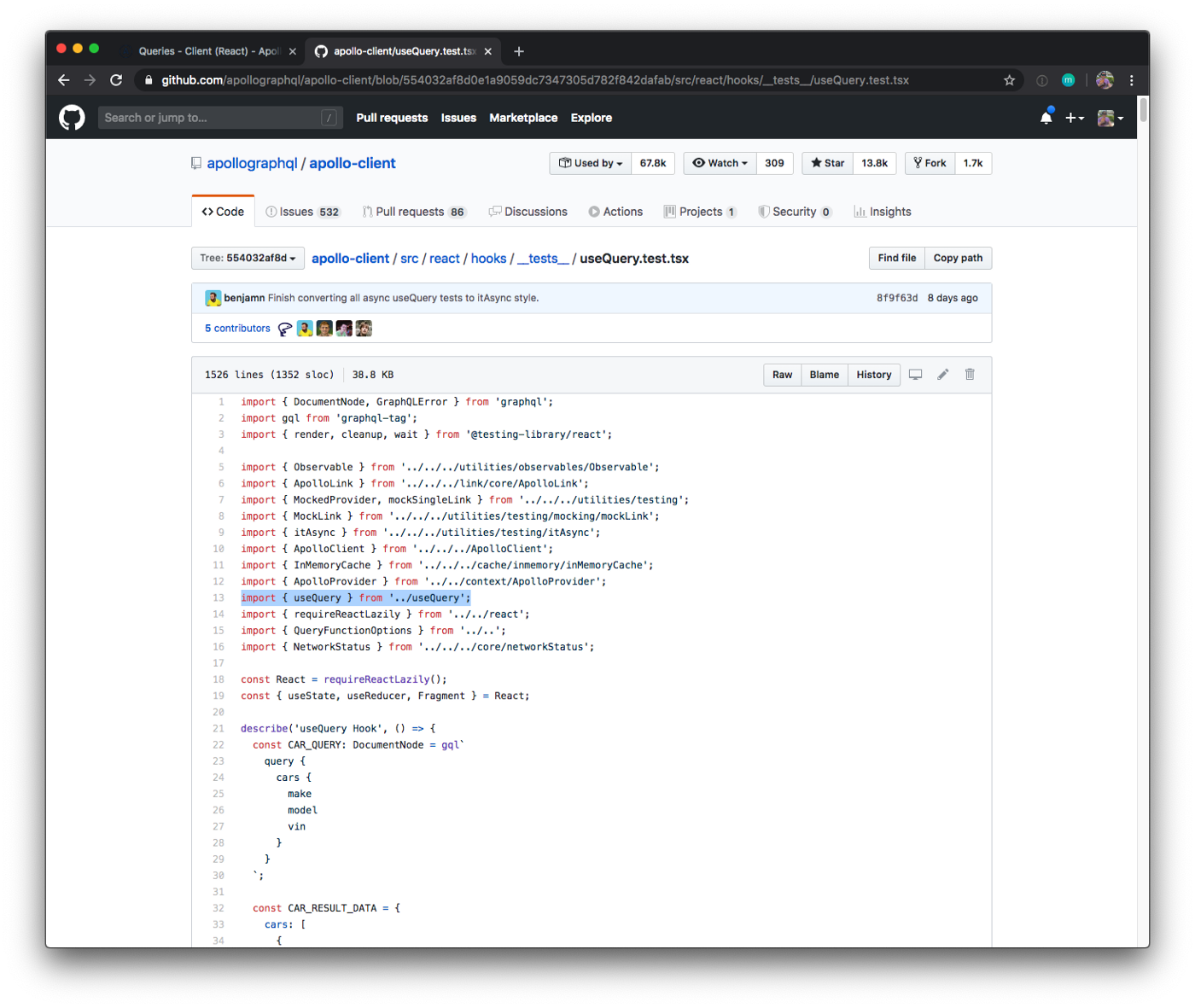
Task: Switch to the Issues tab
Action: 303,212
